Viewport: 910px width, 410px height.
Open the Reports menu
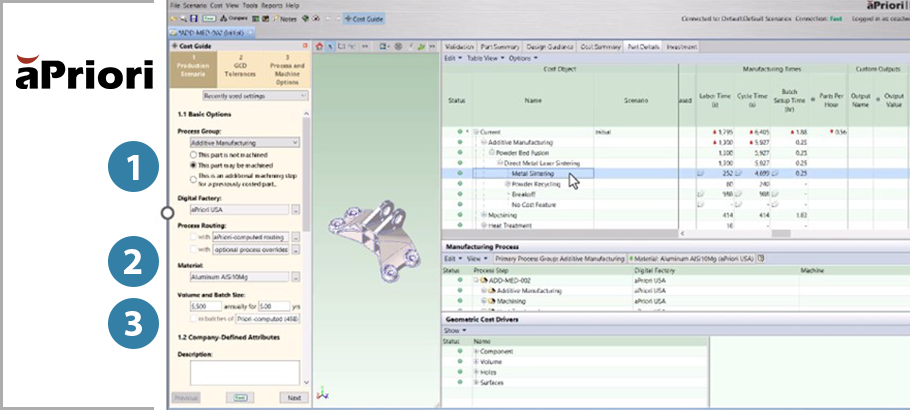pyautogui.click(x=272, y=5)
